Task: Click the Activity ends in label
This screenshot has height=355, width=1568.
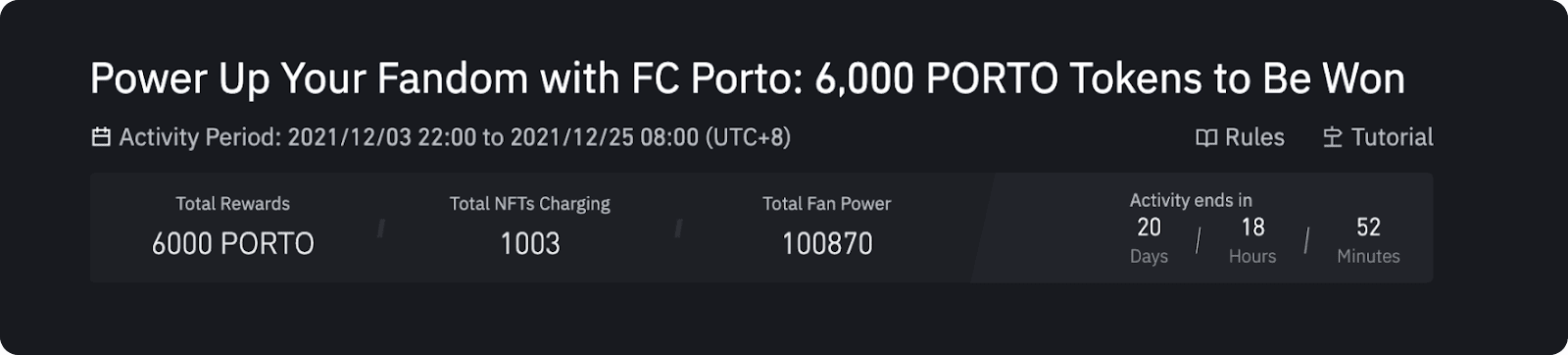Action: pos(1191,200)
